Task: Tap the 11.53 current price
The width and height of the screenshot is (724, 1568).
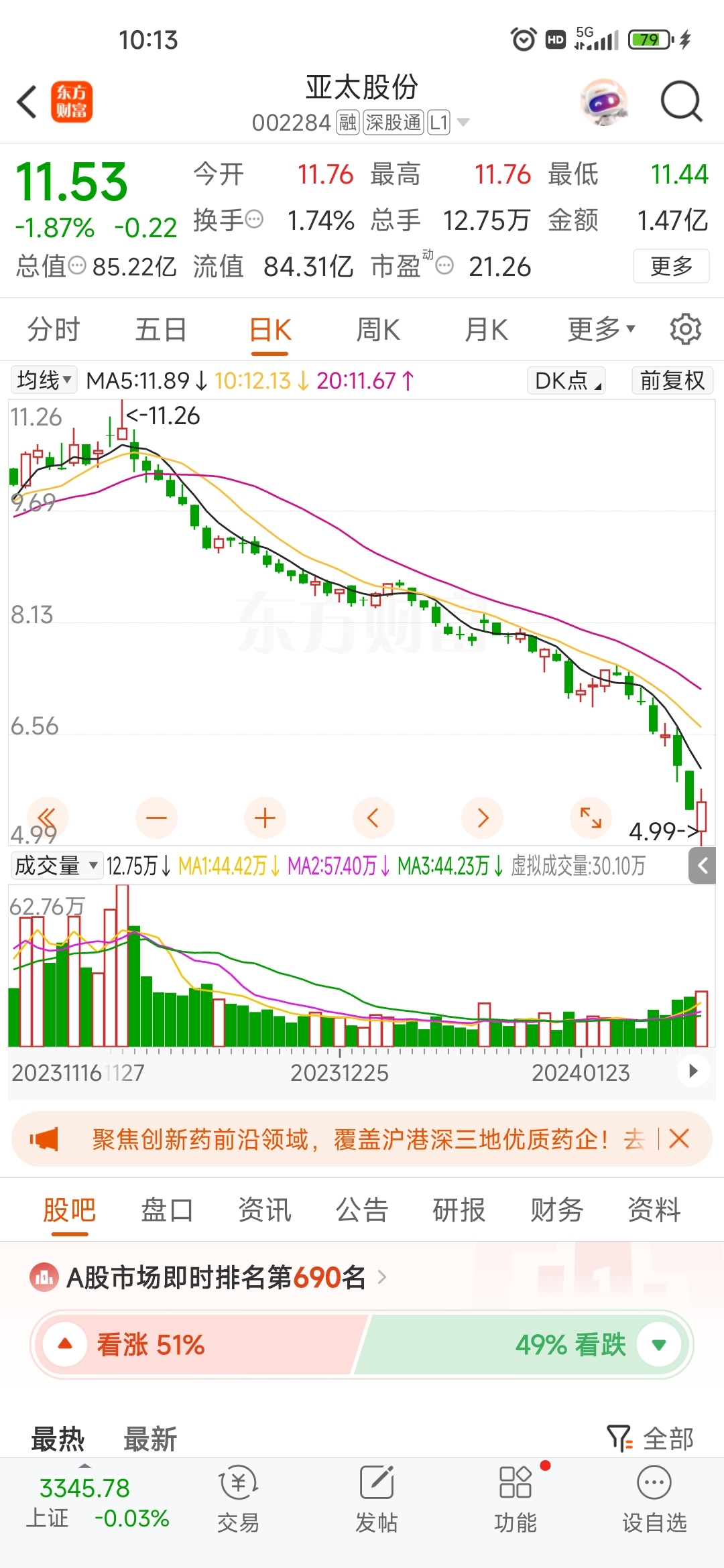Action: point(72,182)
